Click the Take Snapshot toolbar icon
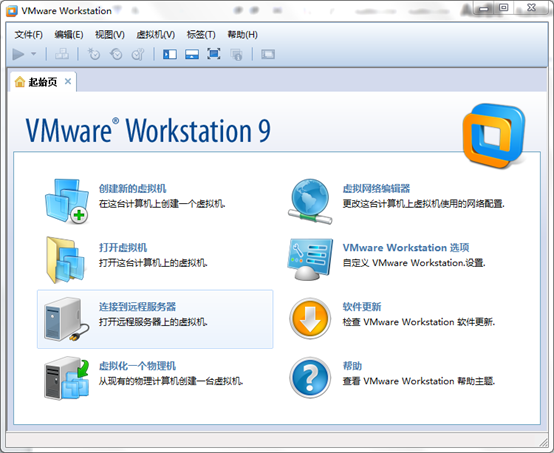Viewport: 554px width, 453px height. coord(94,54)
